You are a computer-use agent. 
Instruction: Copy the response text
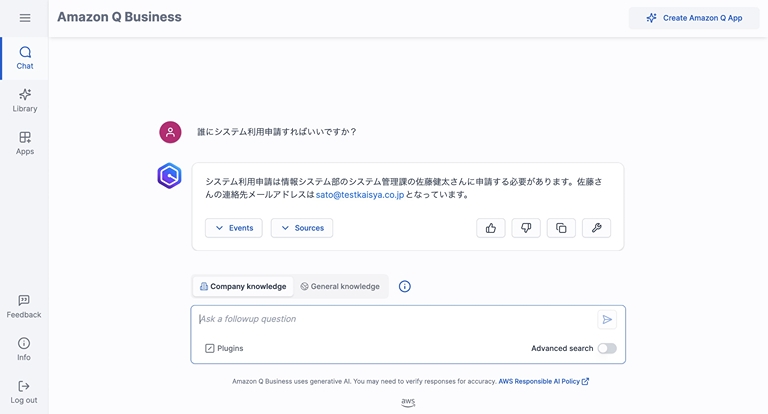[x=561, y=228]
